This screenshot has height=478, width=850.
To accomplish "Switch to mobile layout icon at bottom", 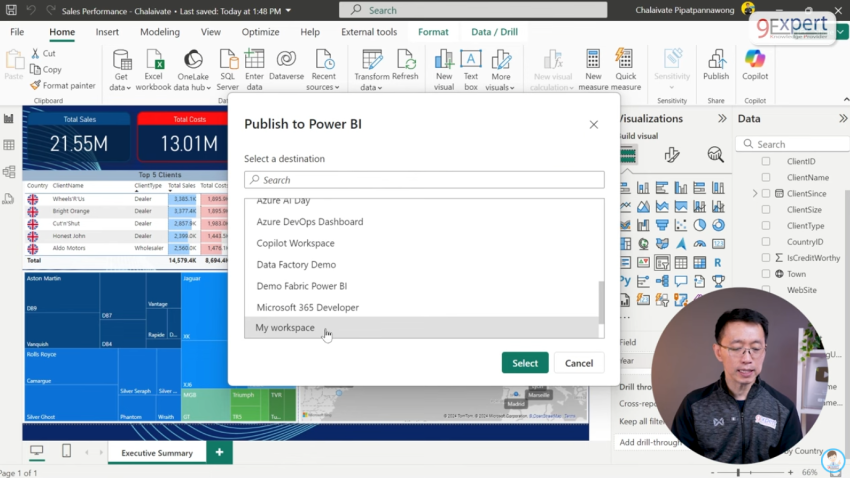I will tap(66, 451).
